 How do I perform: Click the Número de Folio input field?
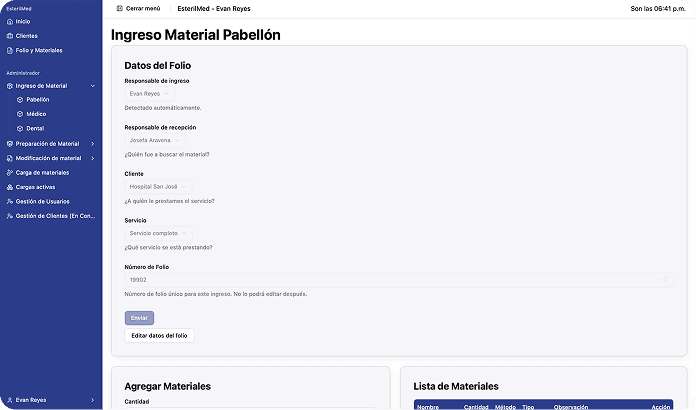click(399, 280)
